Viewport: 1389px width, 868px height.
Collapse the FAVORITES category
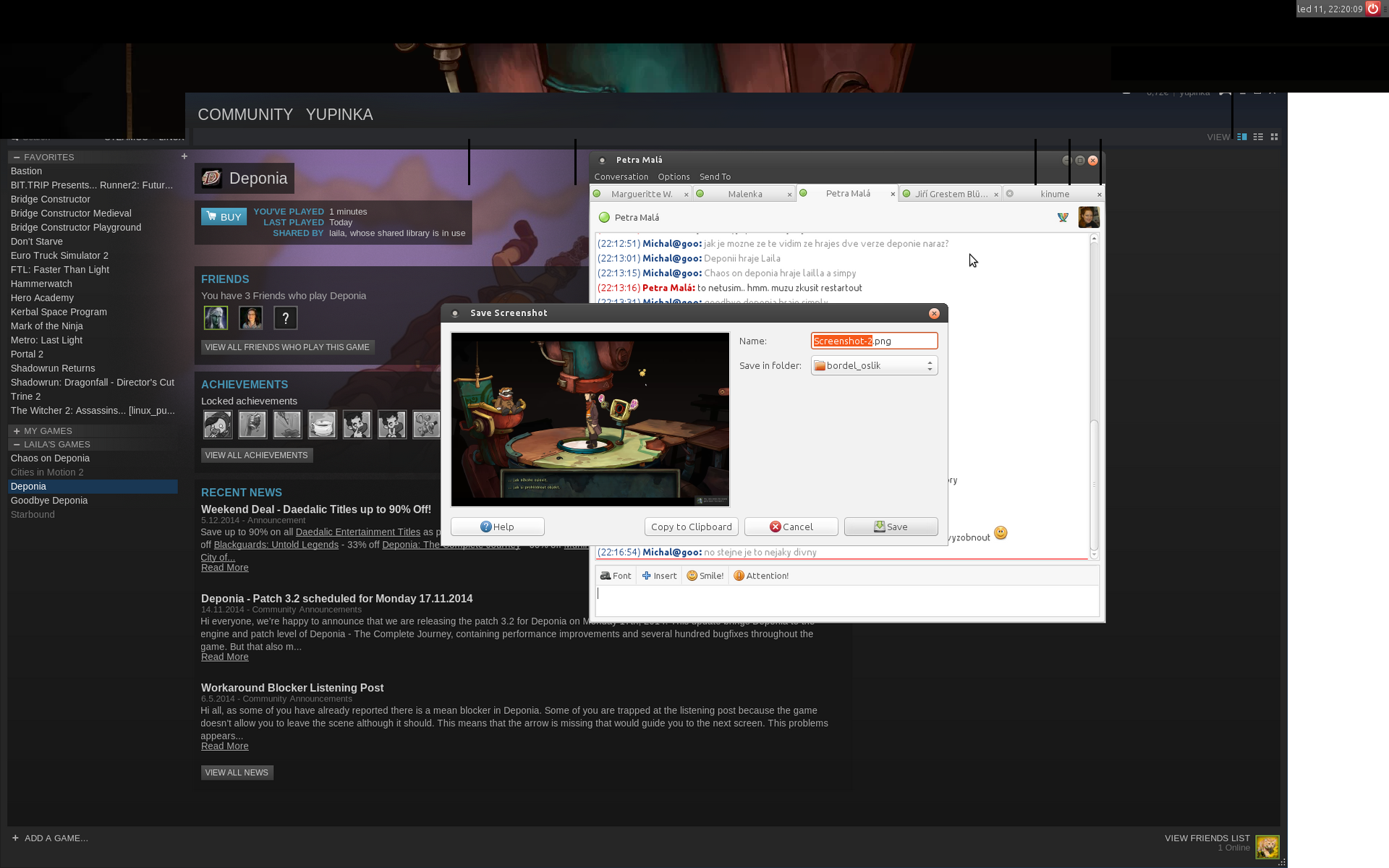pos(16,157)
